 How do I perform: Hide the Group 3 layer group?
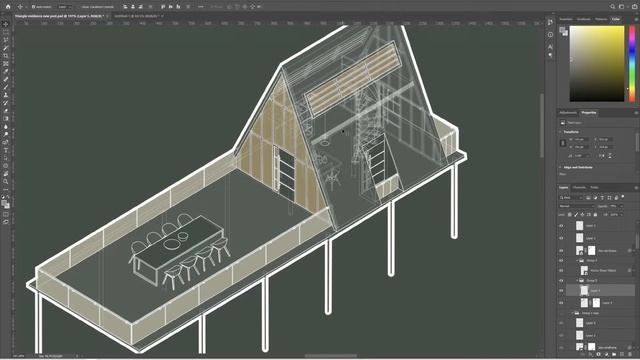[x=561, y=280]
